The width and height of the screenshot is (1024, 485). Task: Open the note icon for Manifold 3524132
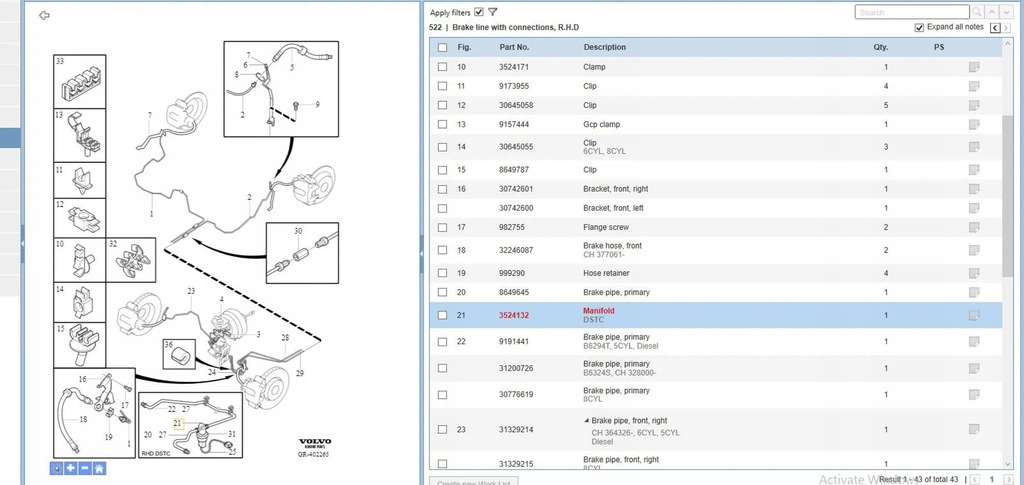974,315
